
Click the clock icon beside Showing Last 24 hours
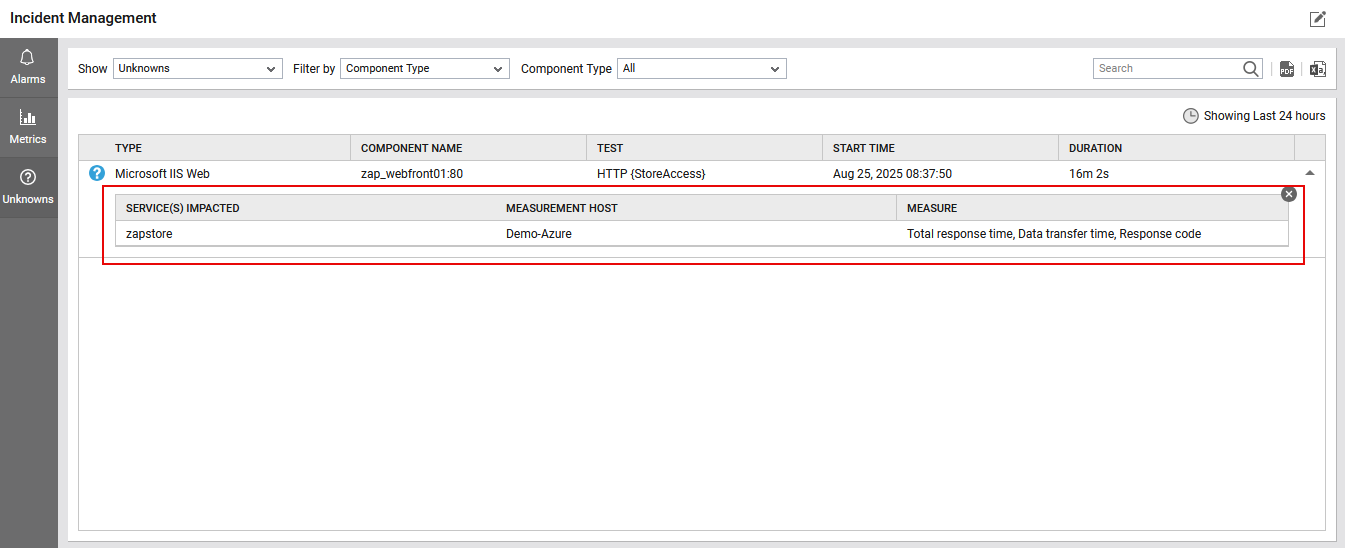1190,116
